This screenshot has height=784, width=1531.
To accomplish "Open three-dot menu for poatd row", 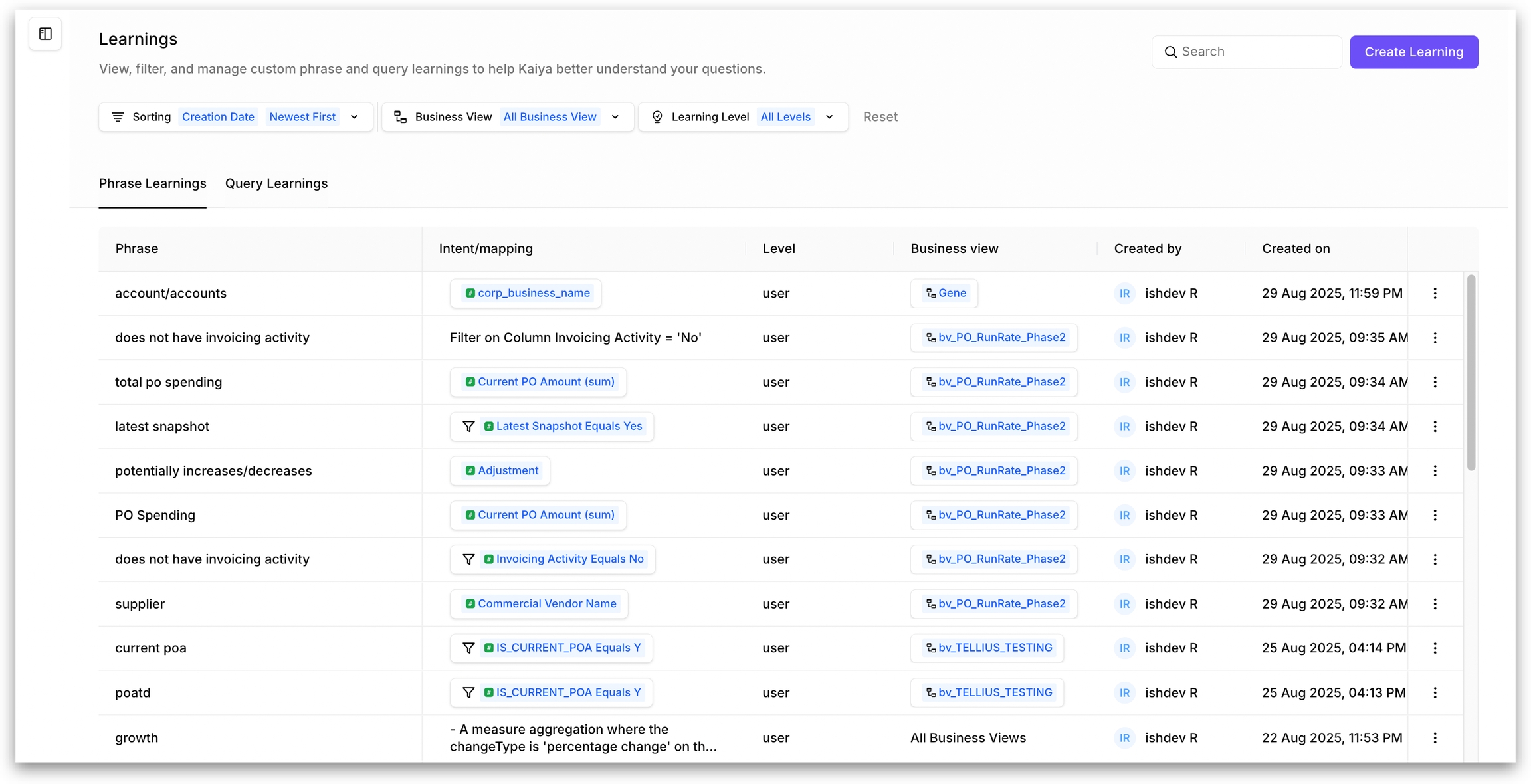I will [x=1435, y=693].
